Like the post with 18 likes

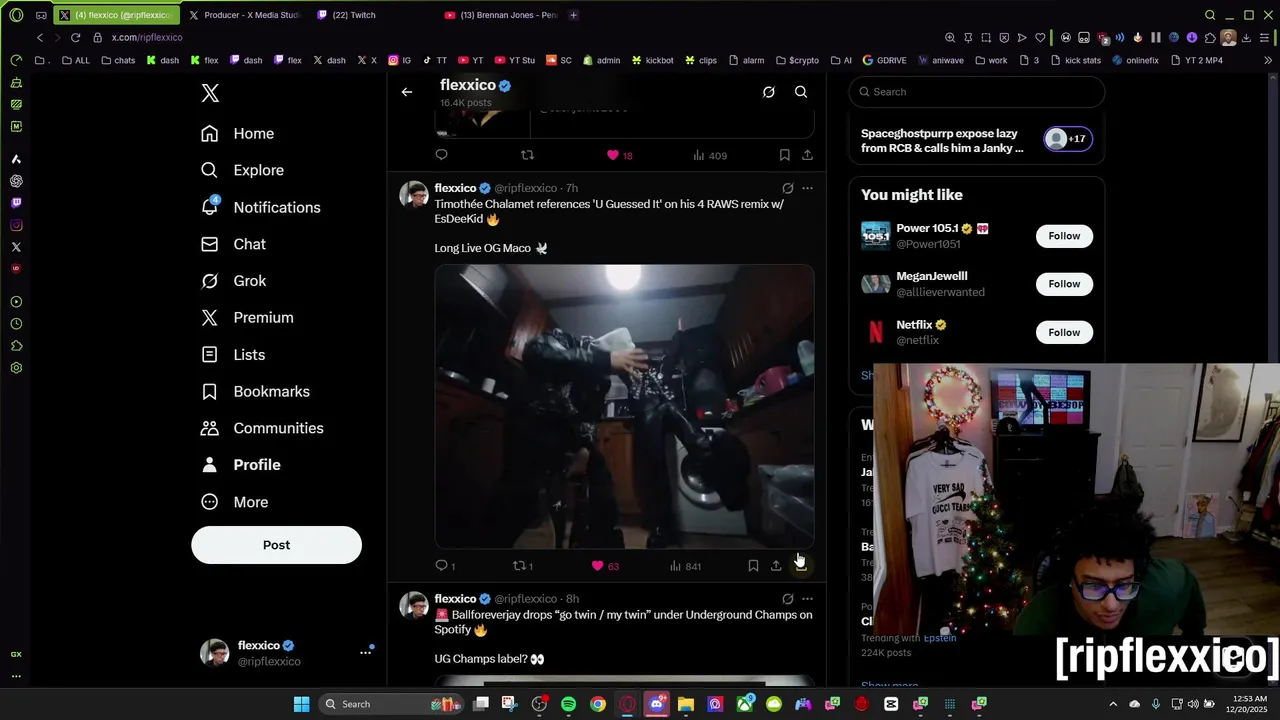click(x=613, y=155)
